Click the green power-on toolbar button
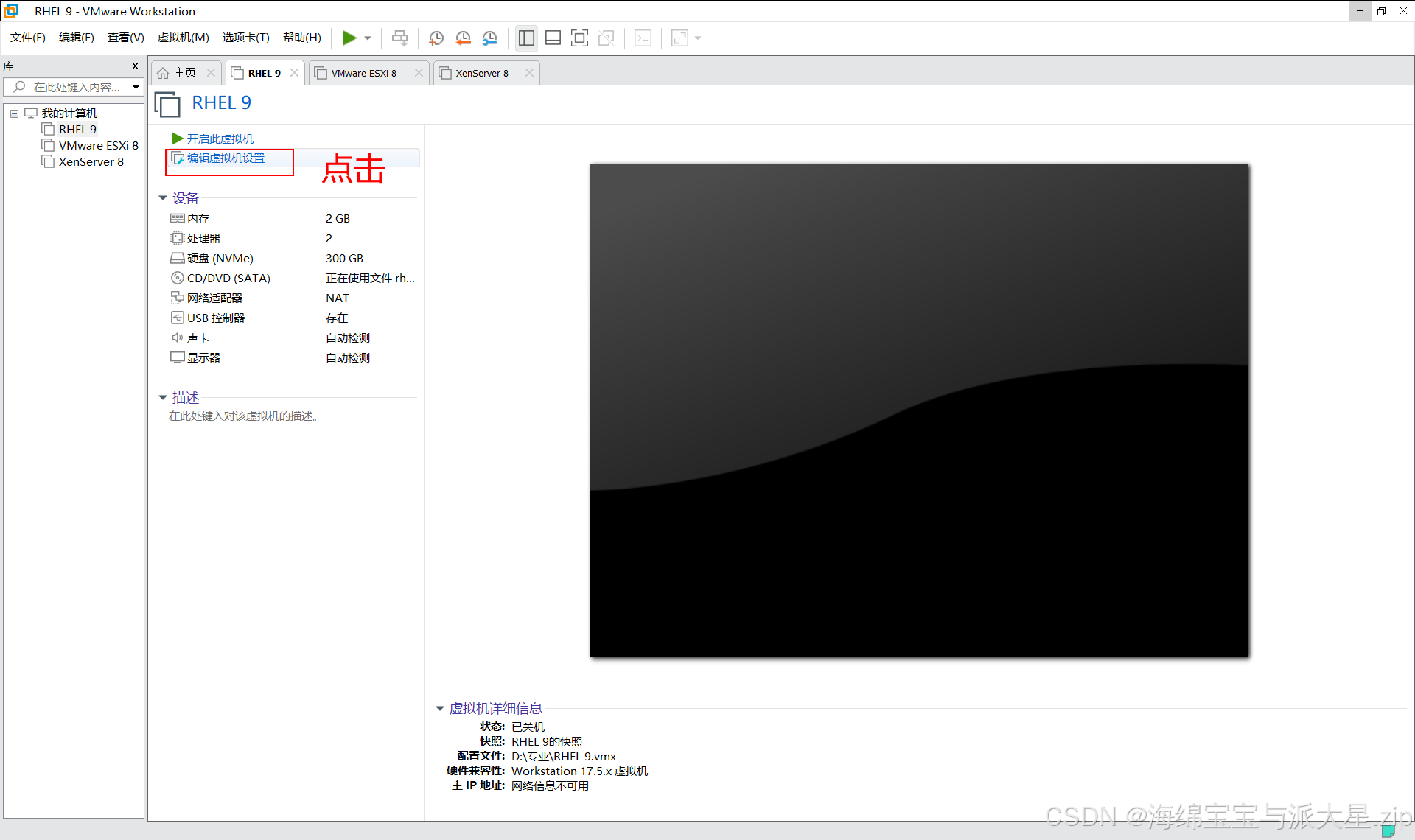 tap(349, 38)
